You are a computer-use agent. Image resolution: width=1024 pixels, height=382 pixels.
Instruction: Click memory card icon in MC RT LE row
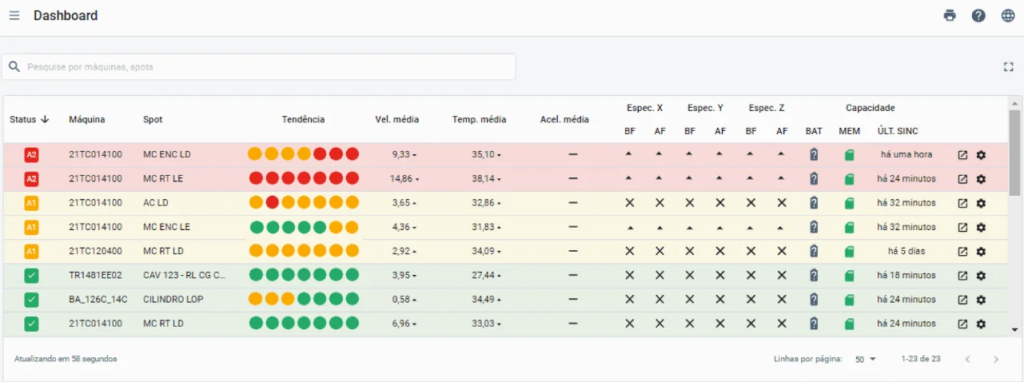(x=849, y=179)
